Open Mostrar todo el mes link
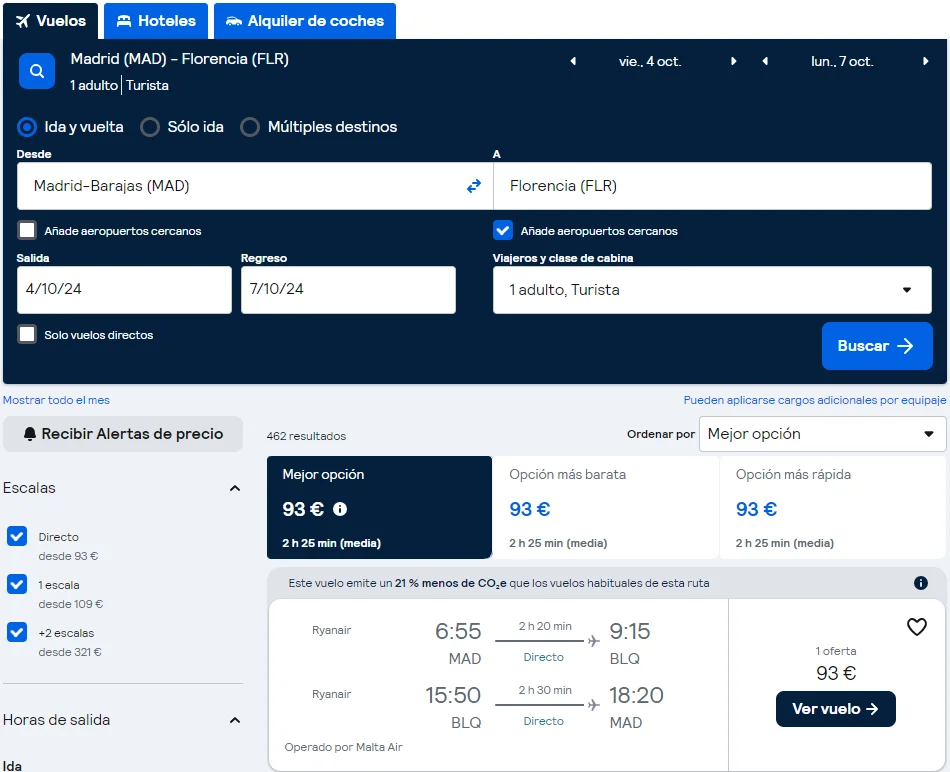The image size is (950, 772). pos(56,400)
